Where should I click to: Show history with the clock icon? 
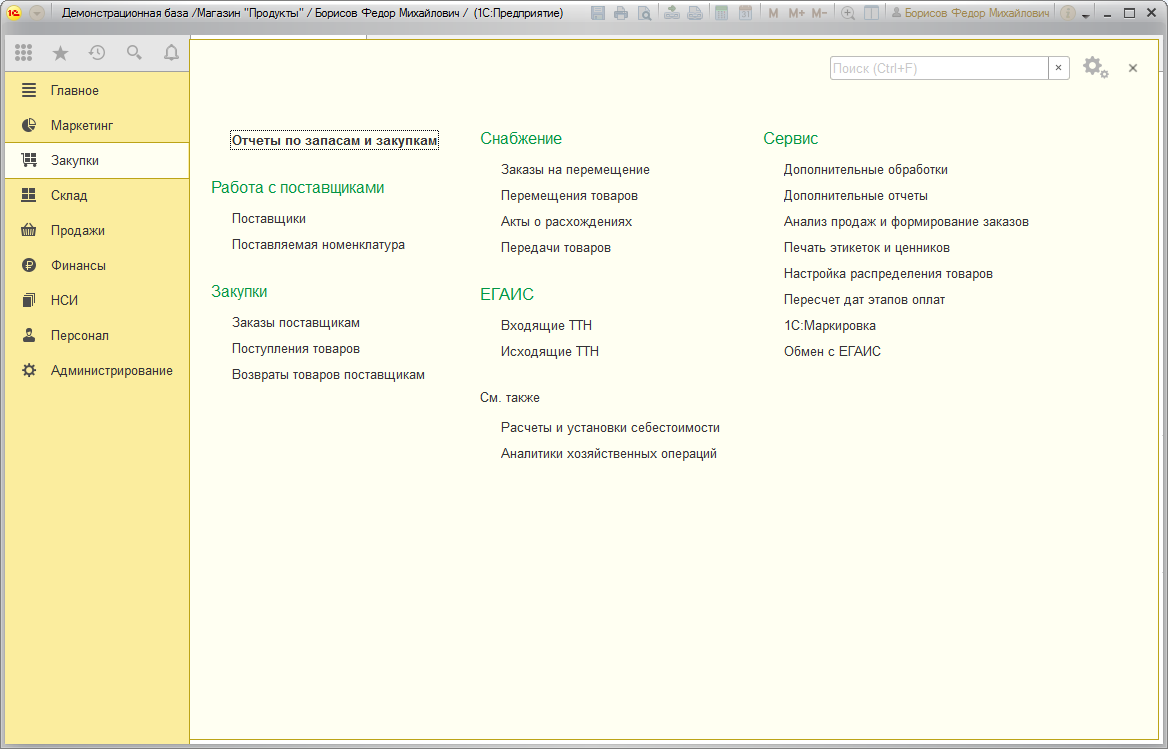(x=97, y=52)
